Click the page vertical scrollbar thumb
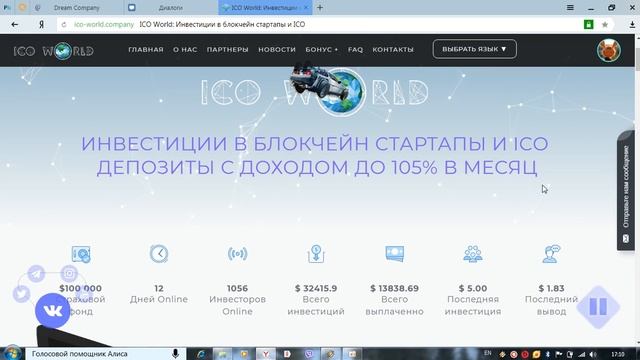640x360 pixels. tap(637, 55)
